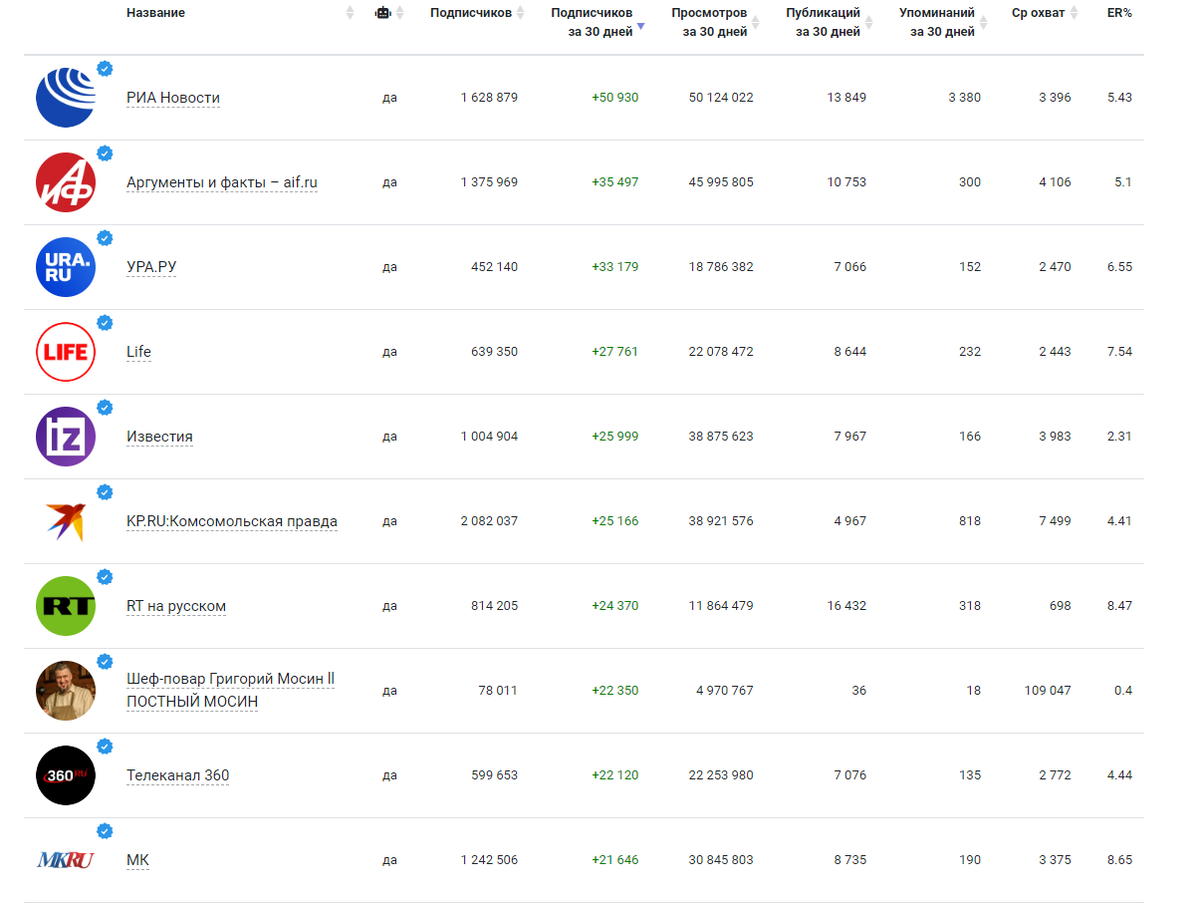
Task: Select subscriber count 1 628 879
Action: point(489,98)
